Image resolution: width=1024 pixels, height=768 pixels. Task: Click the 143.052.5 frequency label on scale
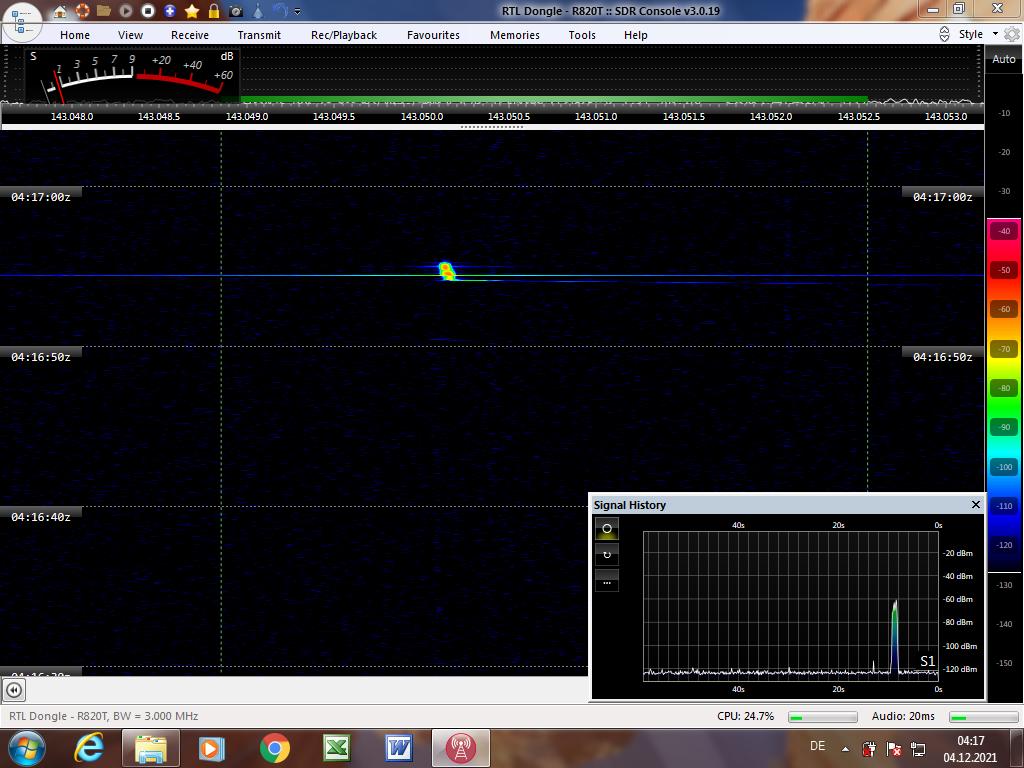pyautogui.click(x=859, y=116)
